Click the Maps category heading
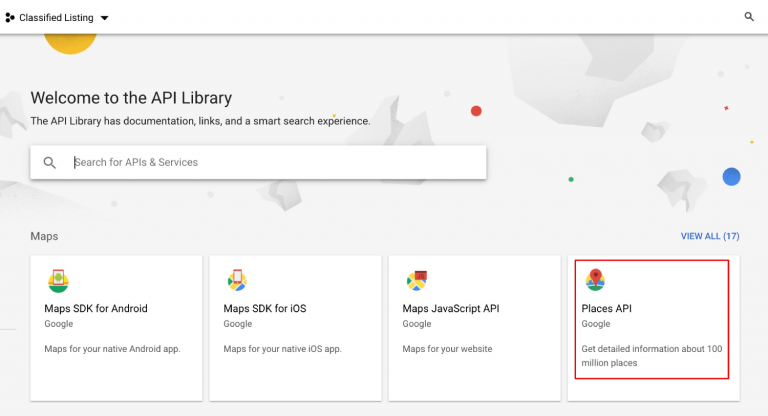Screen dimensions: 768x416 pos(44,236)
